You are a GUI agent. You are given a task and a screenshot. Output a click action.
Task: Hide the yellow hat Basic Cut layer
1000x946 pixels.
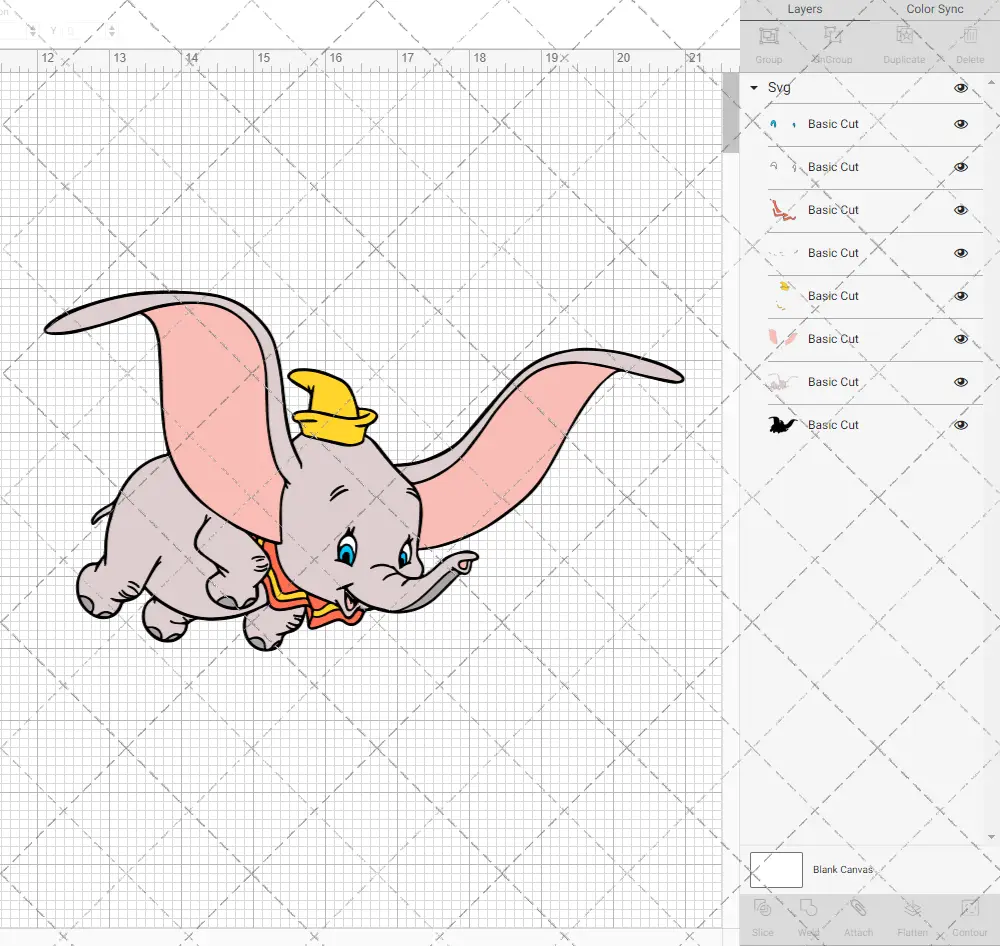[x=960, y=296]
